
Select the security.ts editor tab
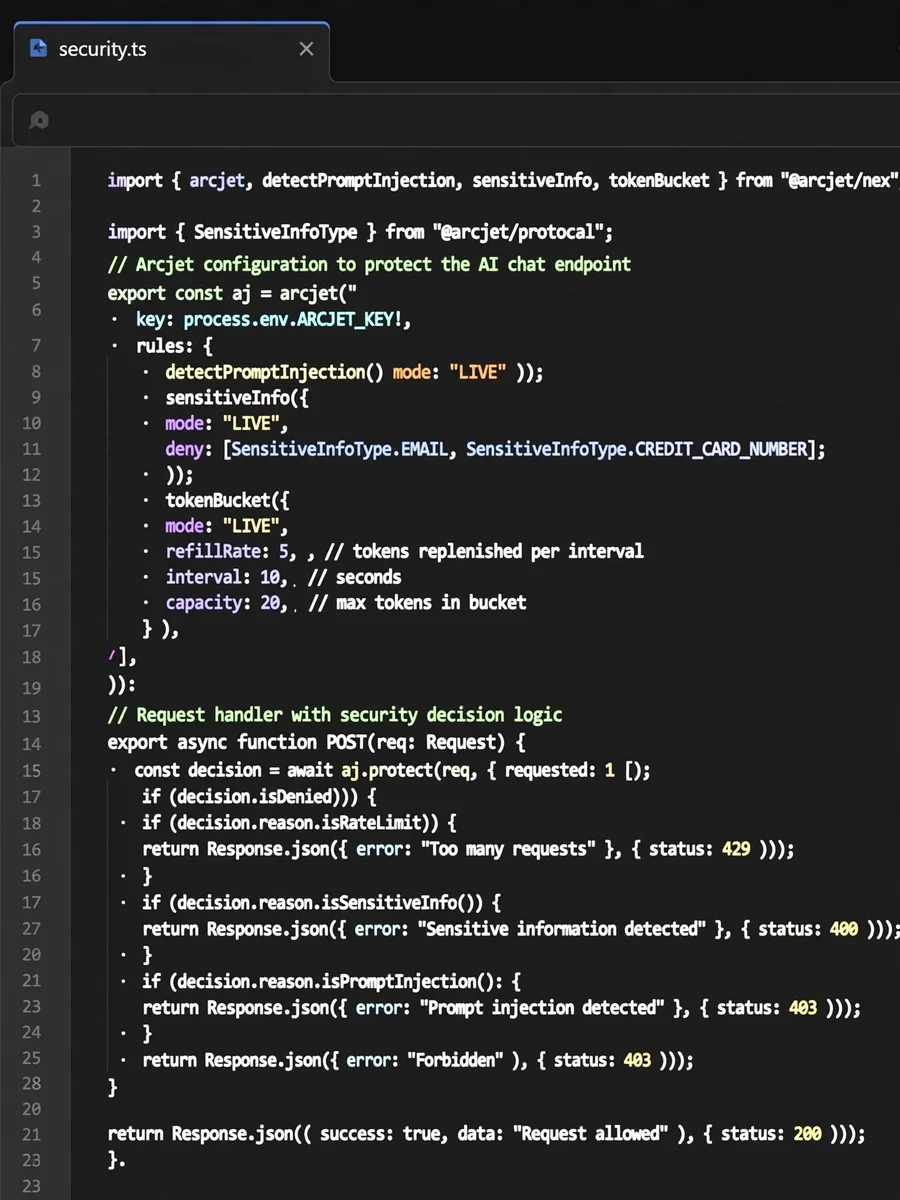[x=172, y=49]
